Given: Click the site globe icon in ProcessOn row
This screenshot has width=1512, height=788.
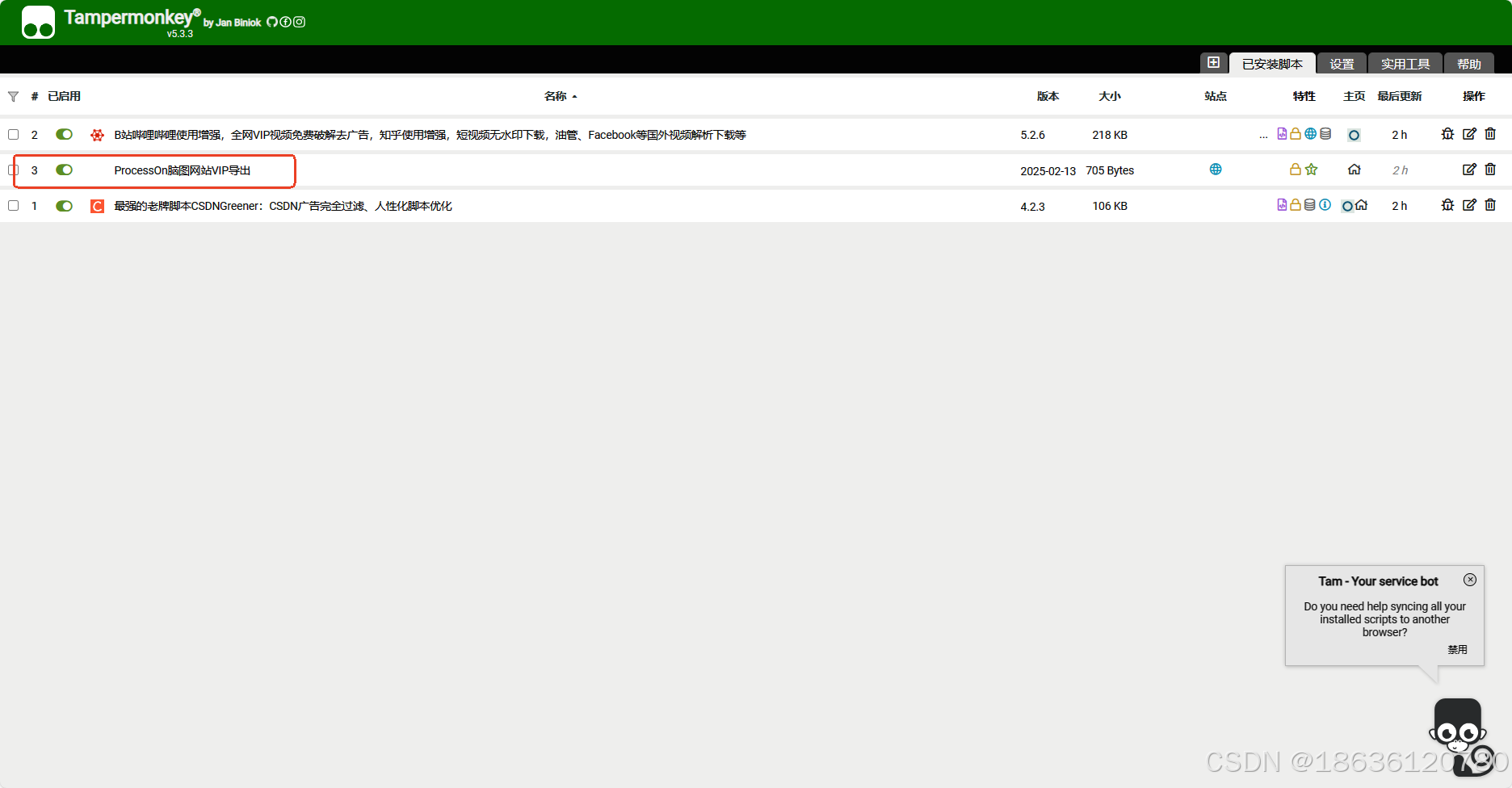Looking at the screenshot, I should (x=1216, y=169).
